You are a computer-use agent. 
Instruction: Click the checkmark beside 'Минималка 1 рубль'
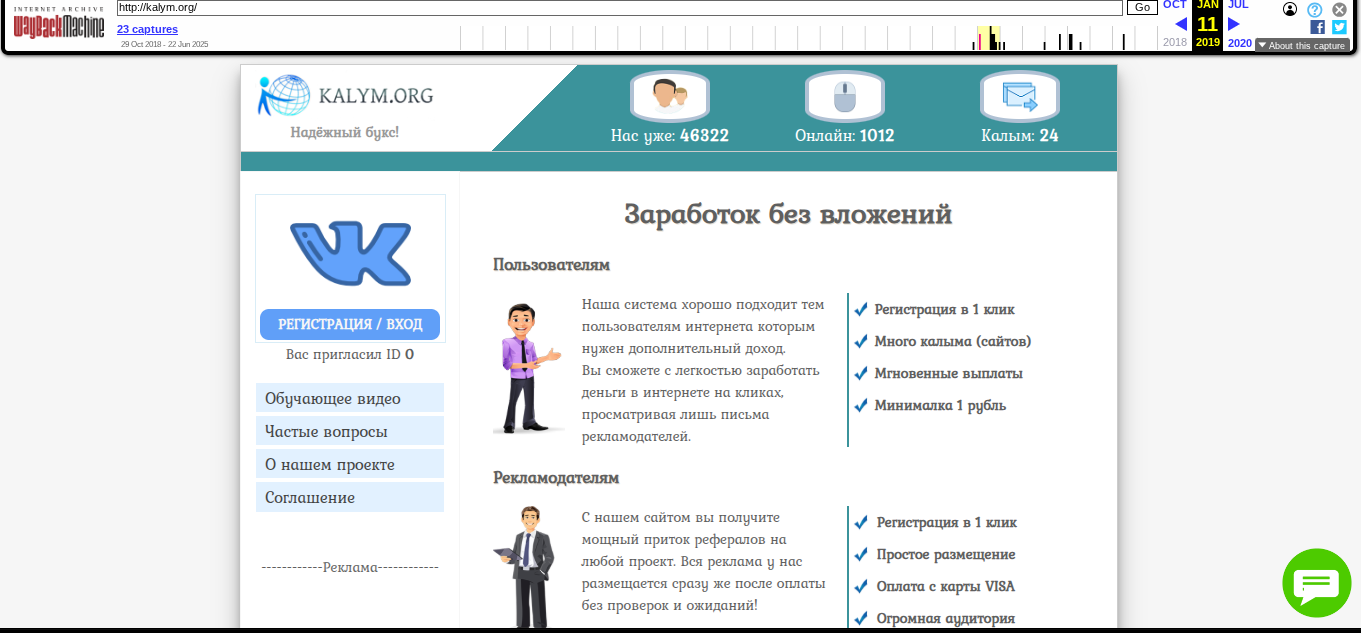click(x=860, y=405)
